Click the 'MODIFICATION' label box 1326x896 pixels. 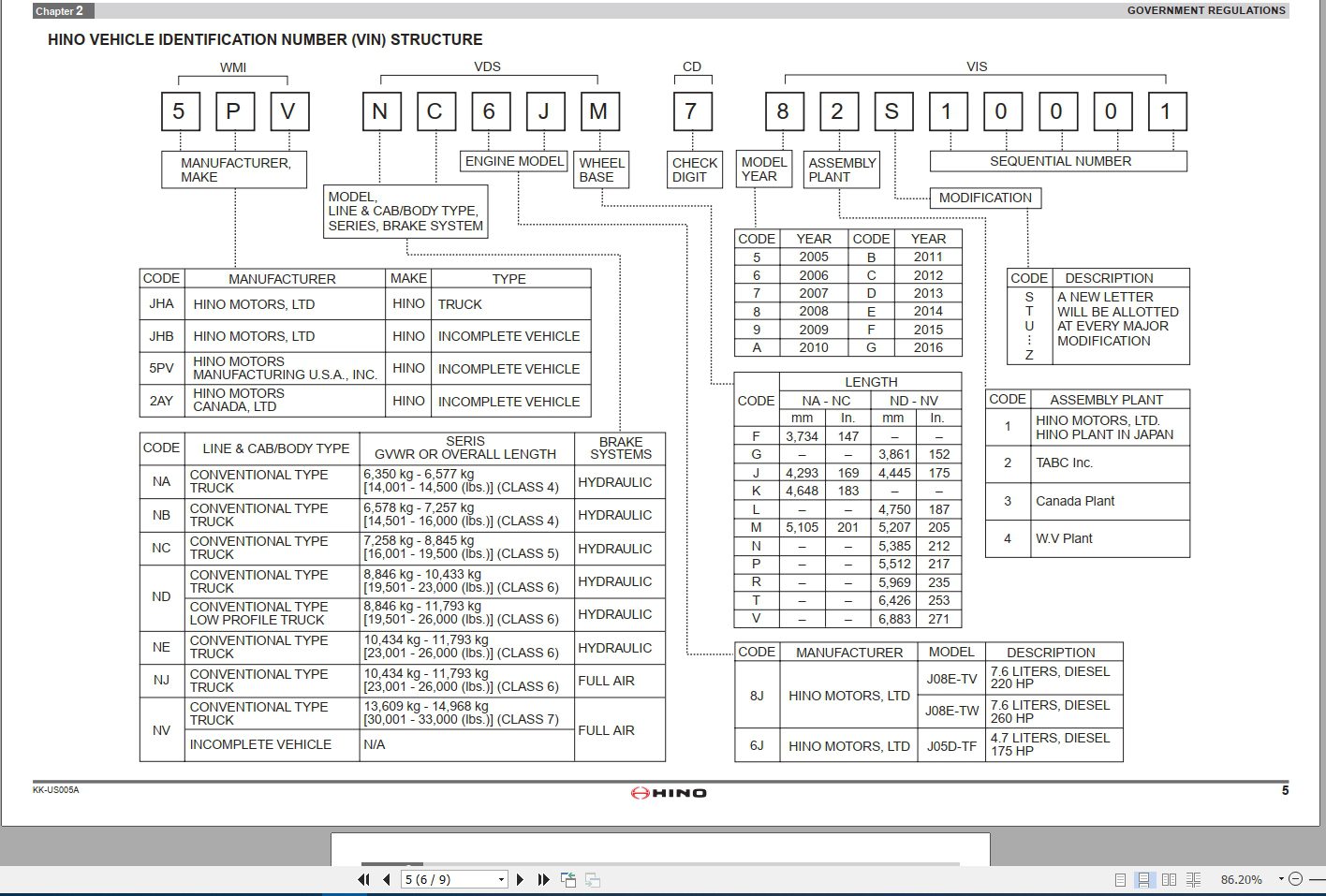tap(985, 198)
